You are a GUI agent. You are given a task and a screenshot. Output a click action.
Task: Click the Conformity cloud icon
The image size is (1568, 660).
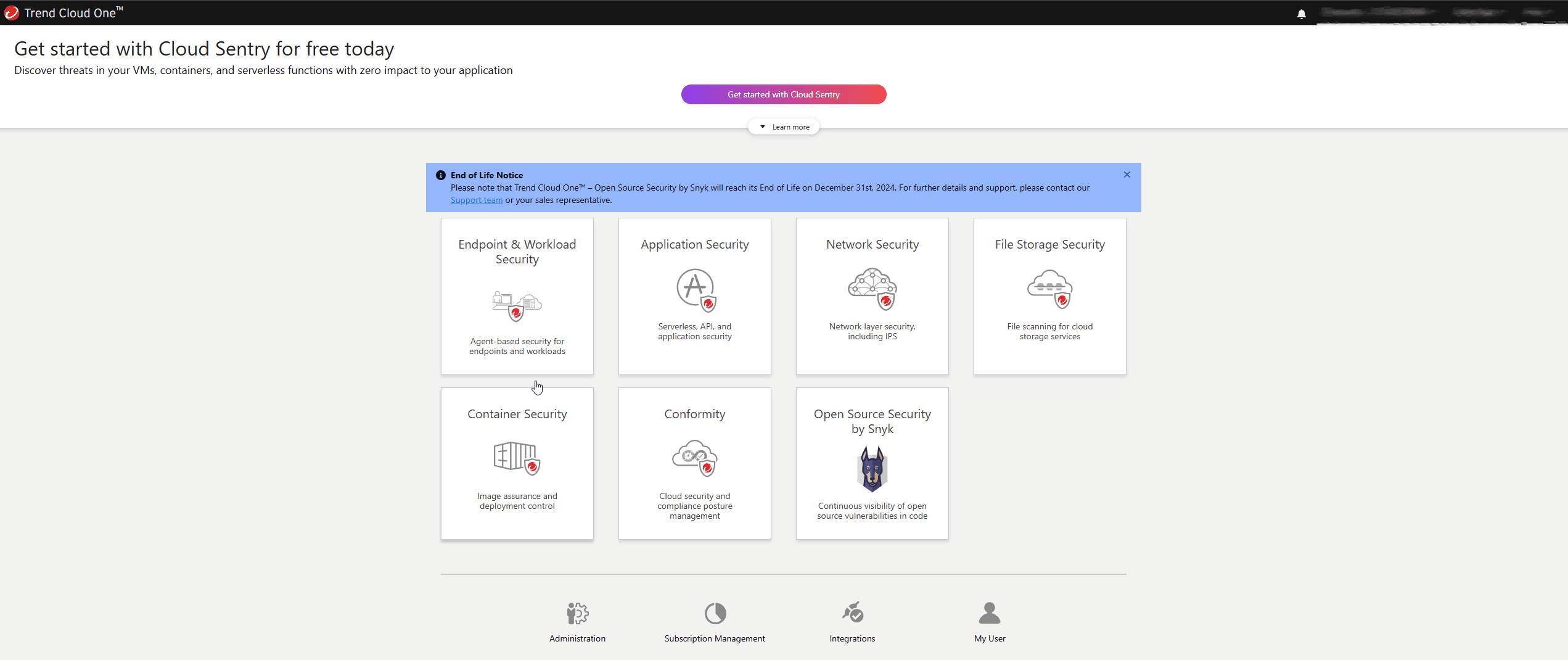pyautogui.click(x=695, y=458)
